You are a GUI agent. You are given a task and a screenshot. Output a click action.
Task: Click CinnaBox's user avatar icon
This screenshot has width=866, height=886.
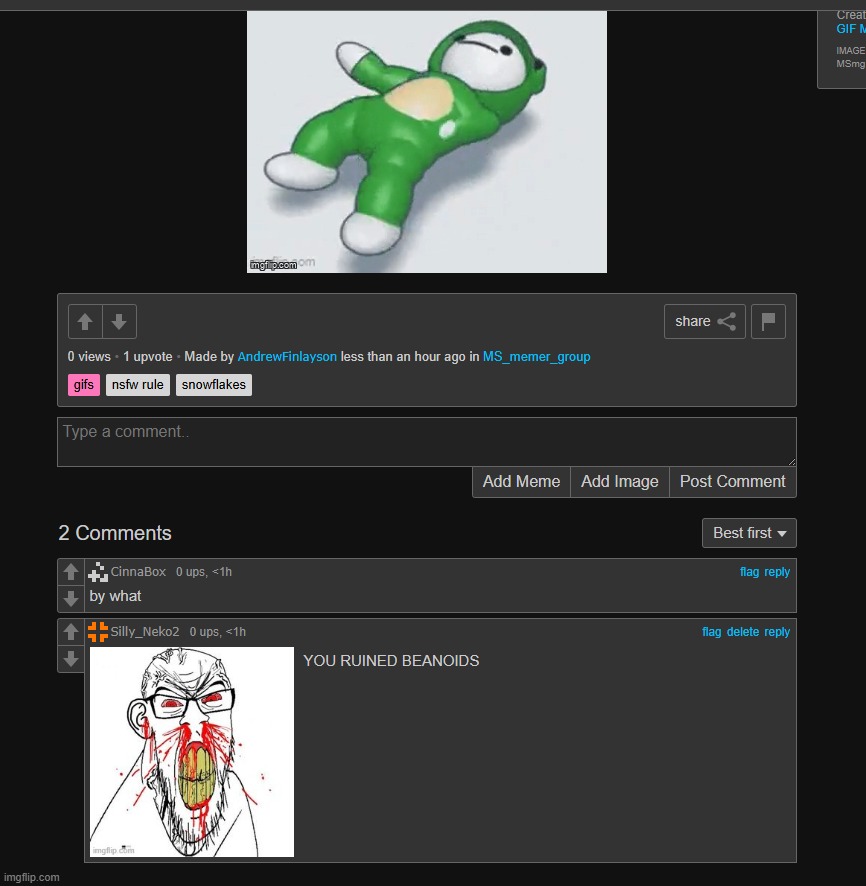(98, 572)
